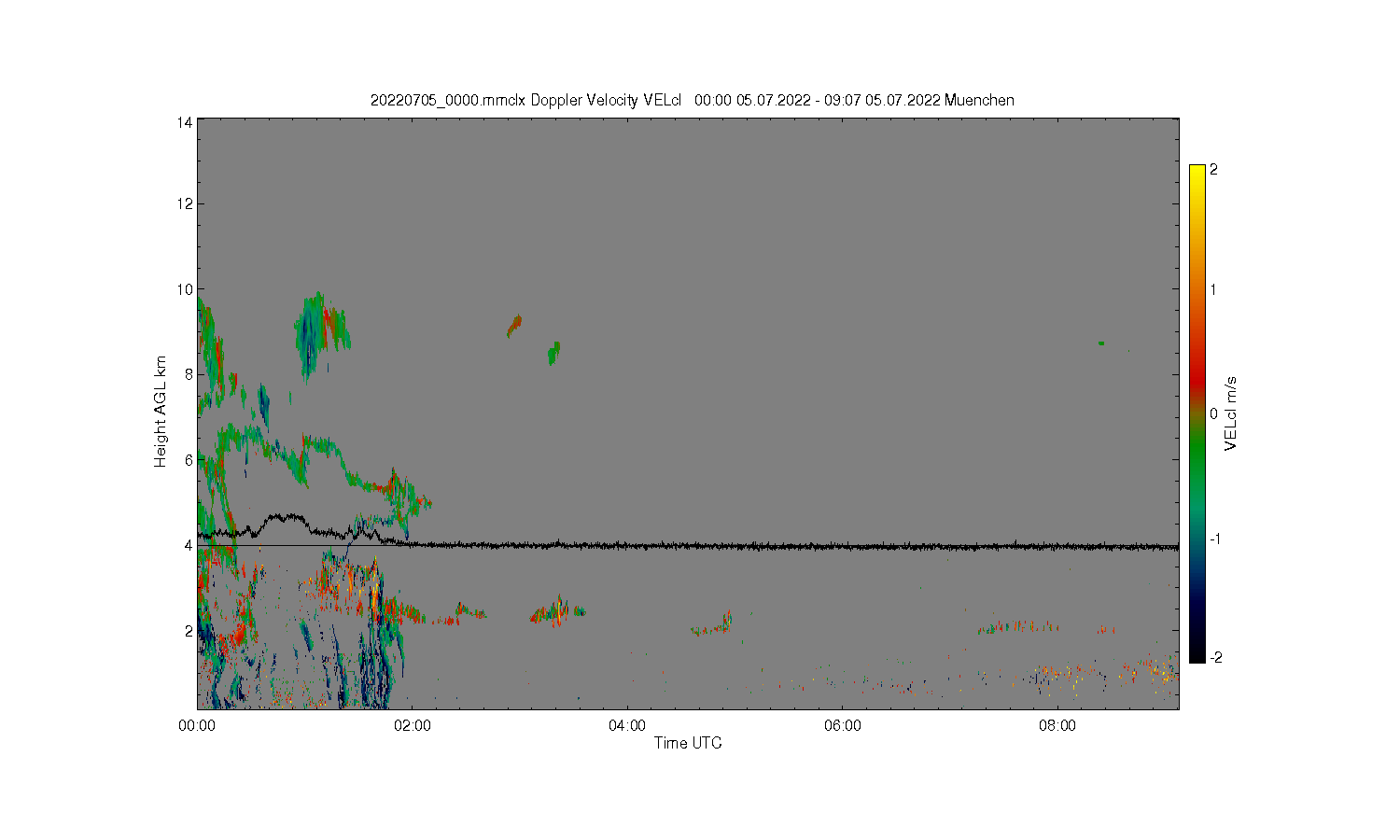Click the brown cloud echo near 03:00 at 9 km
Screen dimensions: 1400x840
pos(514,326)
